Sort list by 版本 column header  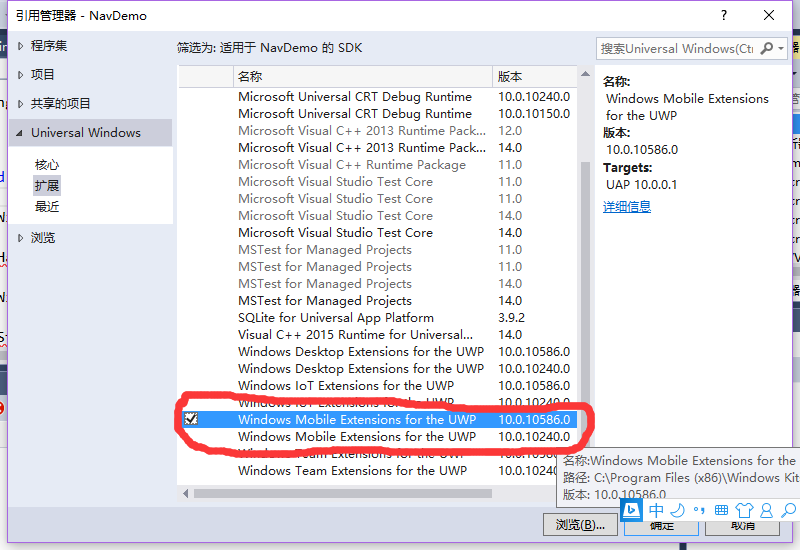535,77
